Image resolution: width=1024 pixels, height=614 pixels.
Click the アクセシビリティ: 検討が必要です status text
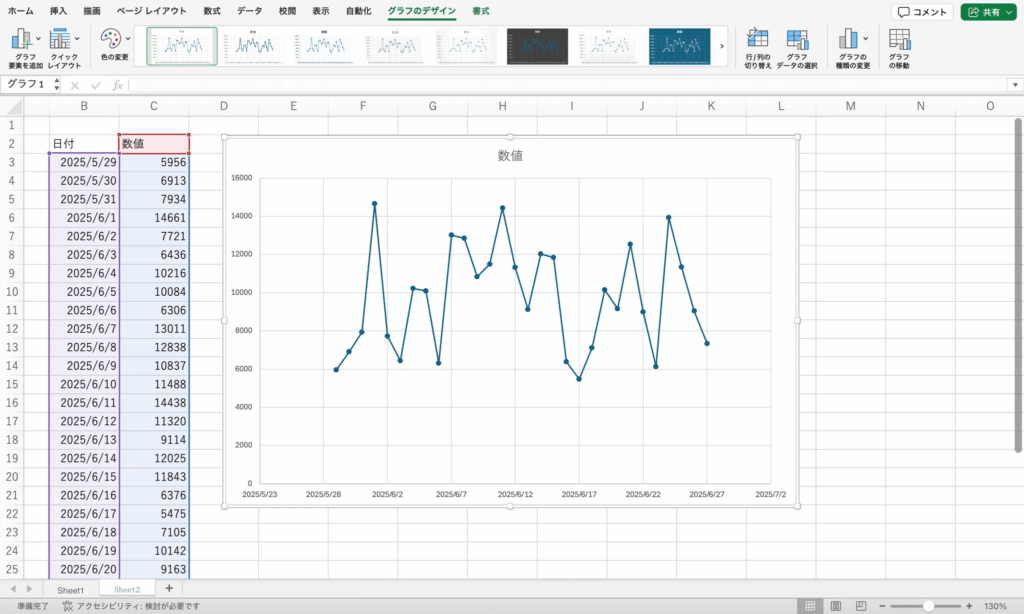click(x=138, y=606)
